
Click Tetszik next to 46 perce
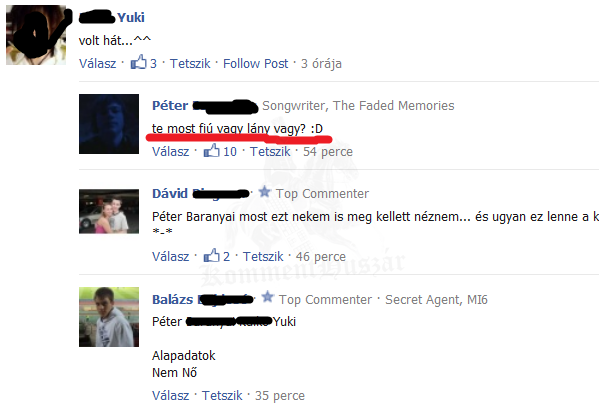263,256
